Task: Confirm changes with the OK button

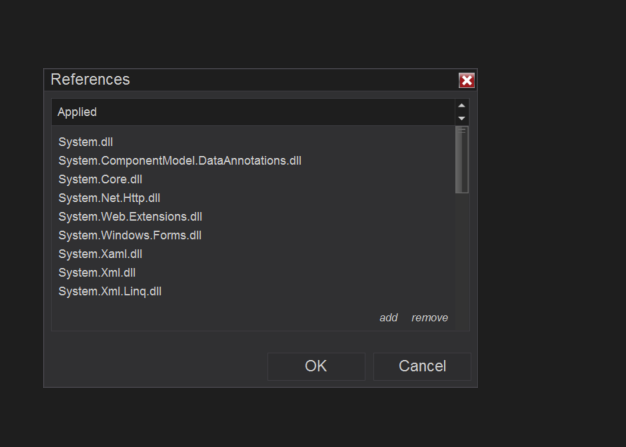Action: [x=316, y=366]
